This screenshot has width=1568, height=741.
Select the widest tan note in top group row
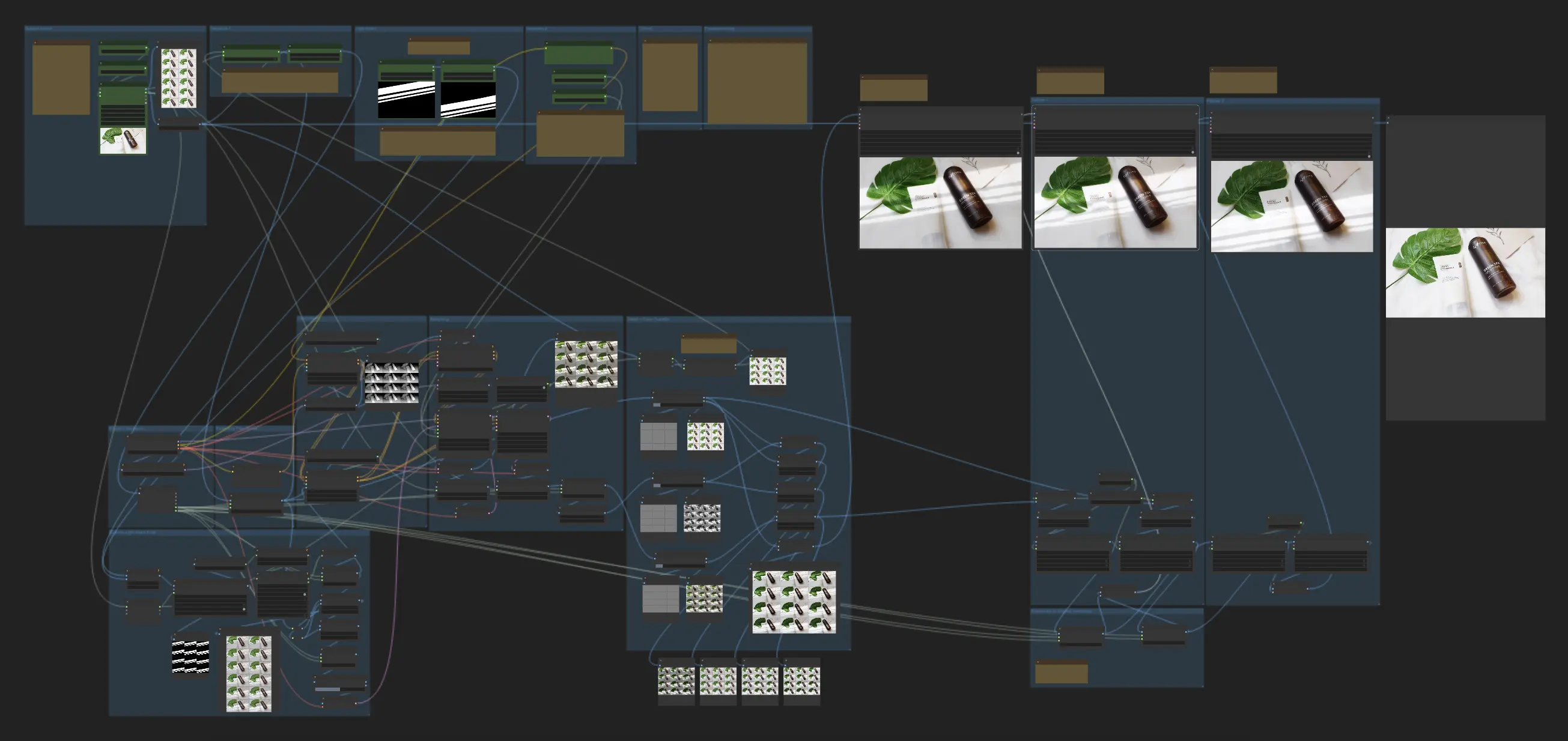coord(279,82)
